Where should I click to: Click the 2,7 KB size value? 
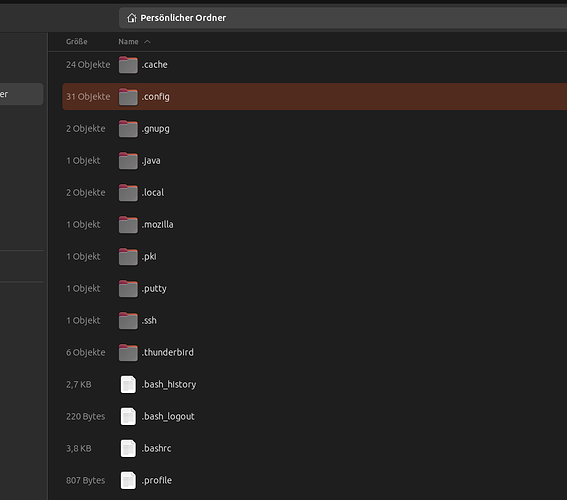tap(79, 385)
